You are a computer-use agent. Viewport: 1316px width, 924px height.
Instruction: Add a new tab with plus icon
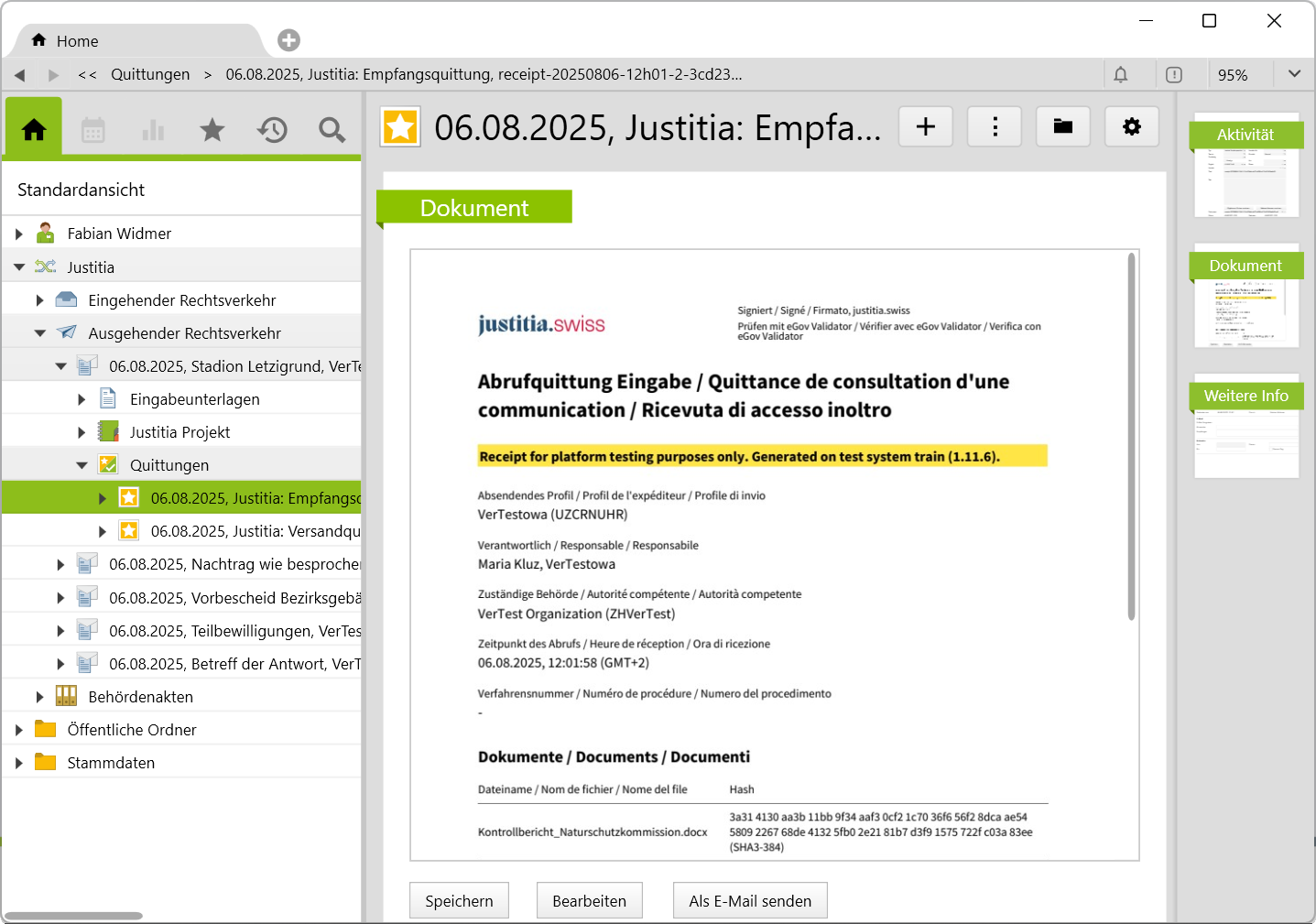coord(289,40)
